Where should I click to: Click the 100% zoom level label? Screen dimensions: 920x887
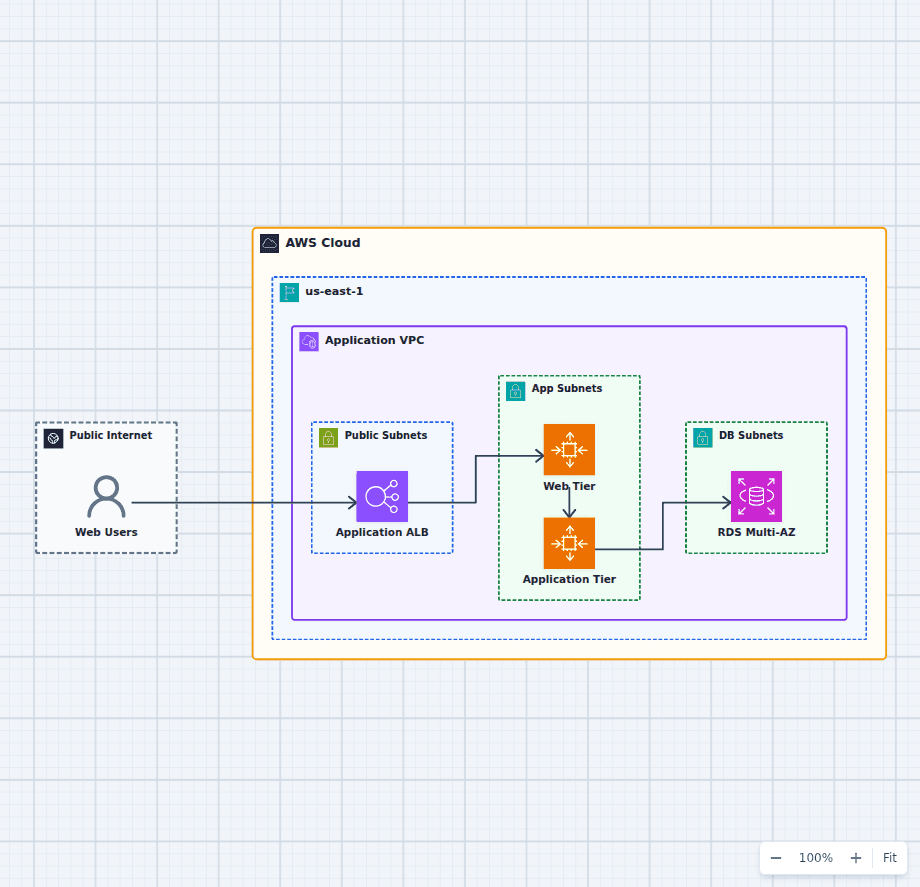pos(816,858)
